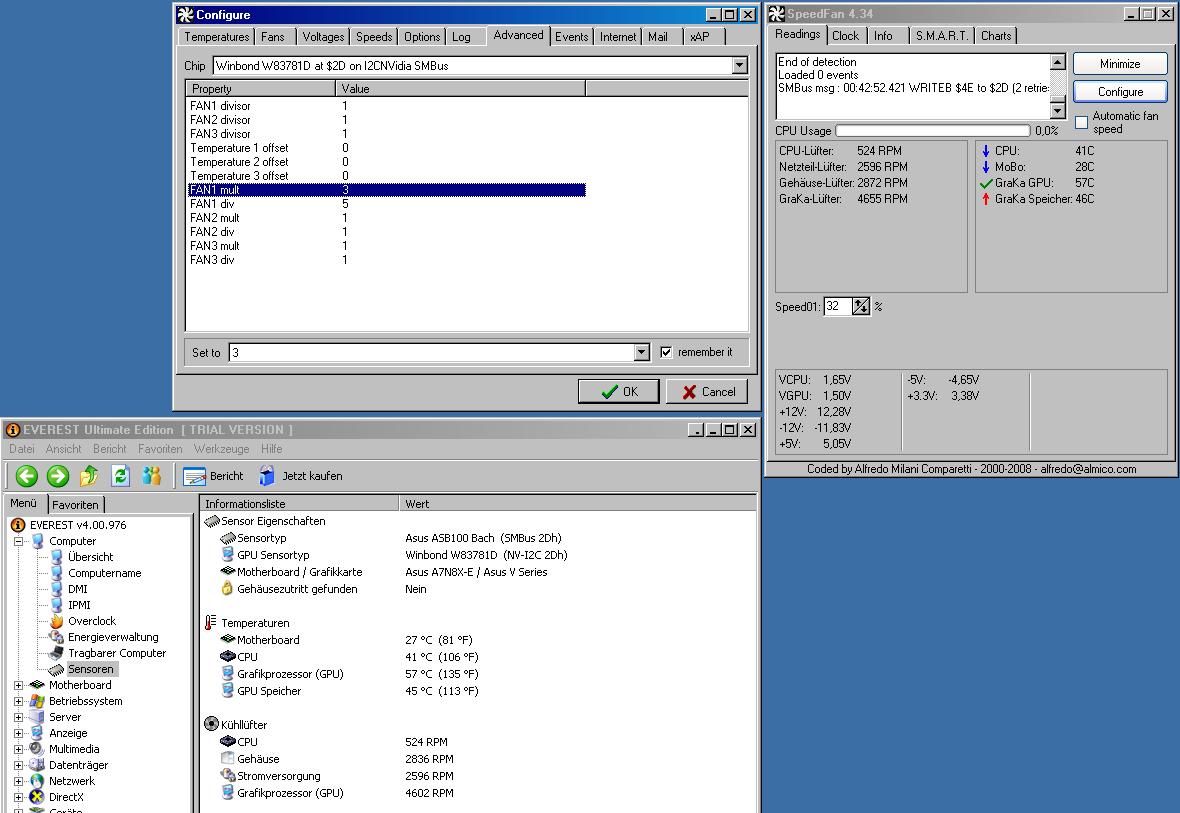
Task: Expand the Netzwerk tree node
Action: tap(19, 781)
